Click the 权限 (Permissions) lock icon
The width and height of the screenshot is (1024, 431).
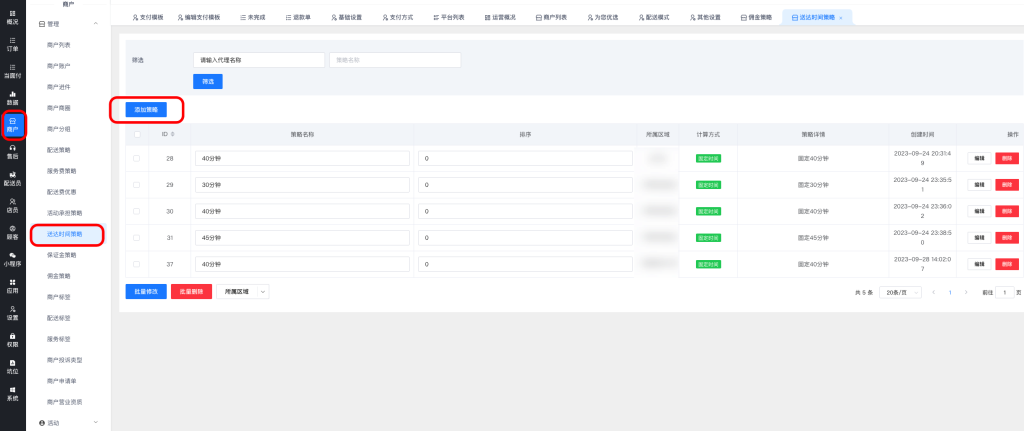[12, 340]
